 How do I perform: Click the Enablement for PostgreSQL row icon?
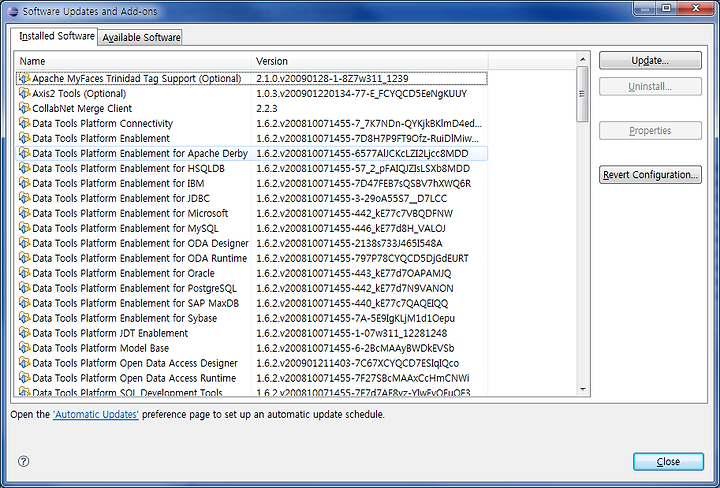[24, 288]
